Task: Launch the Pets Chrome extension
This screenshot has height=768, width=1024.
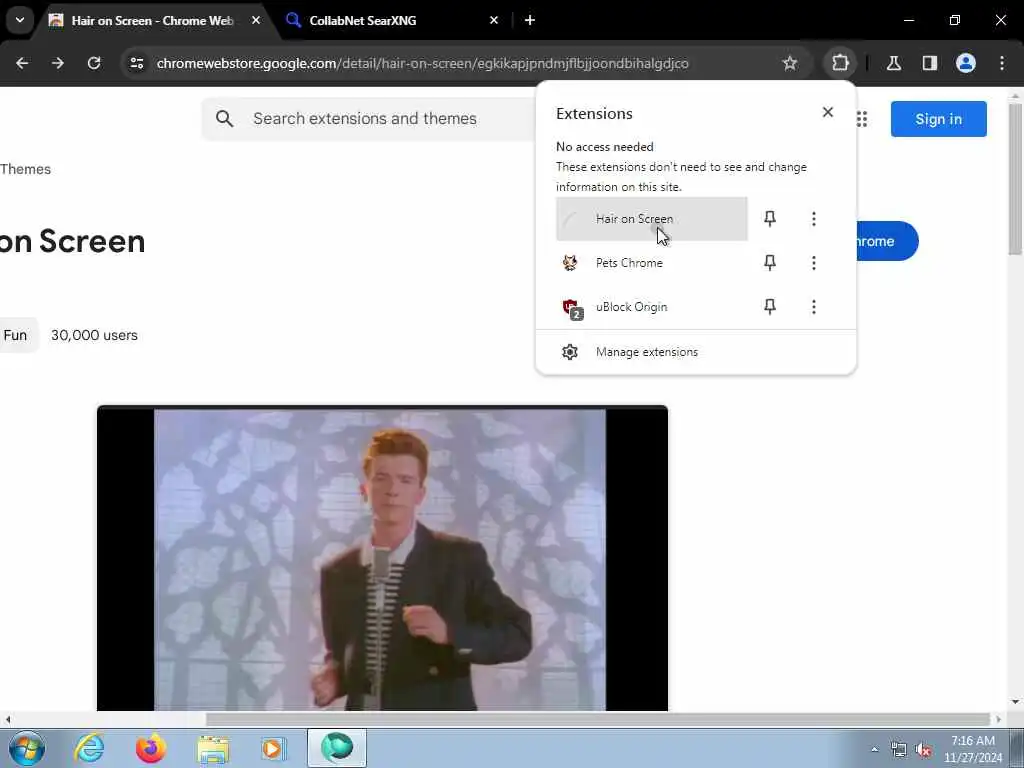Action: tap(652, 263)
